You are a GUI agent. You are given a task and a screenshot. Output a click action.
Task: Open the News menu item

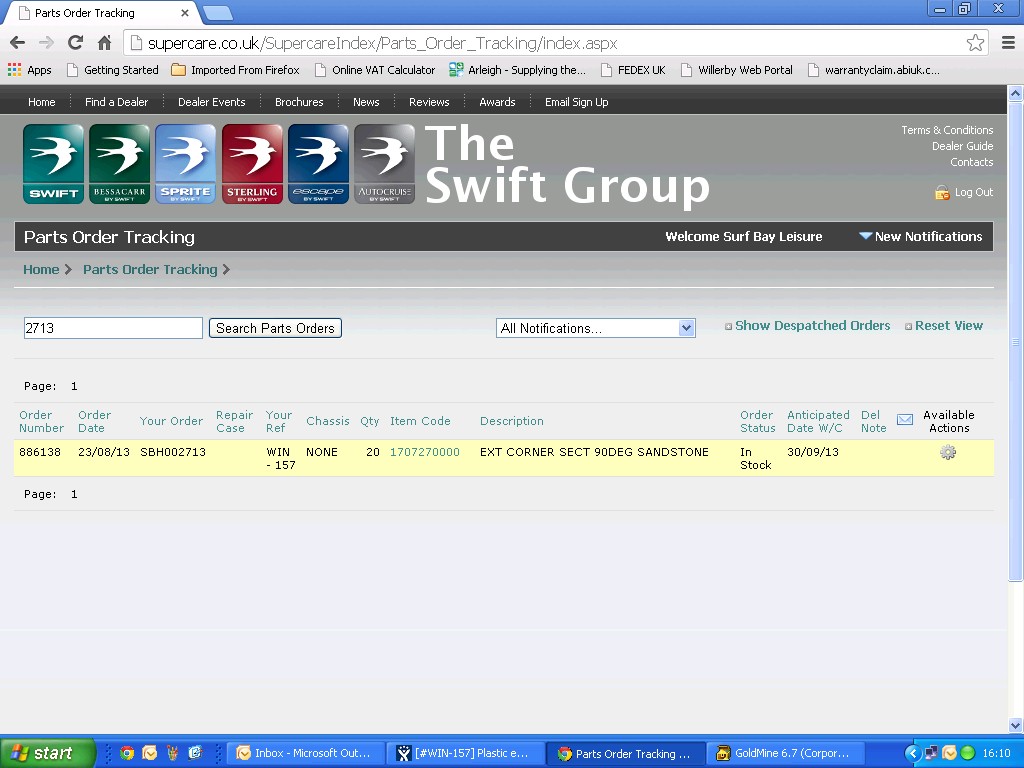tap(366, 102)
